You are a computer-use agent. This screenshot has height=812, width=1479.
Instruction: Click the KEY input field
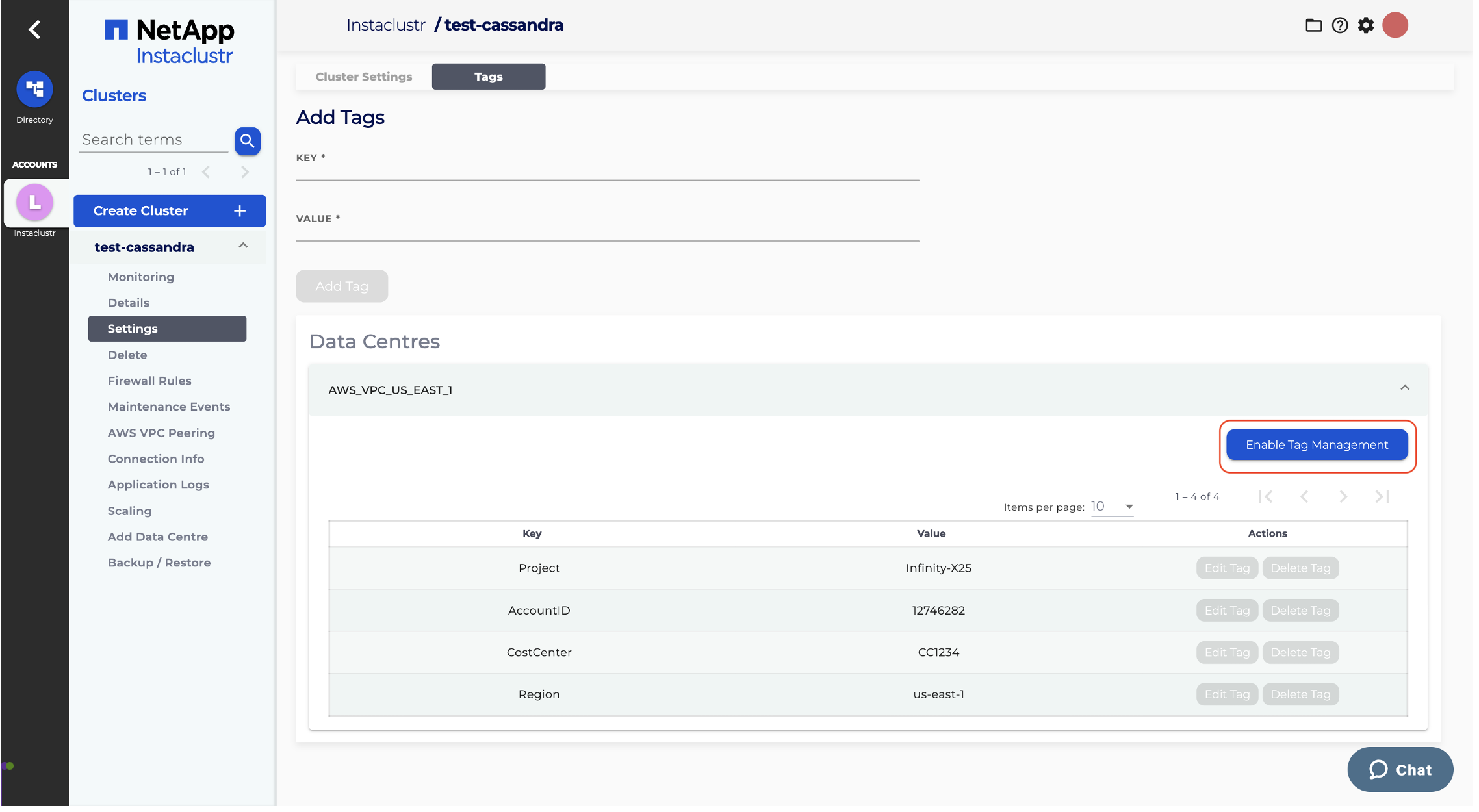(607, 171)
